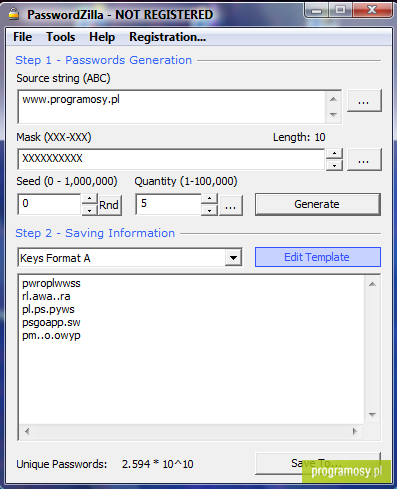Click down arrow of source string scrollbar
Image resolution: width=397 pixels, height=489 pixels.
[333, 115]
